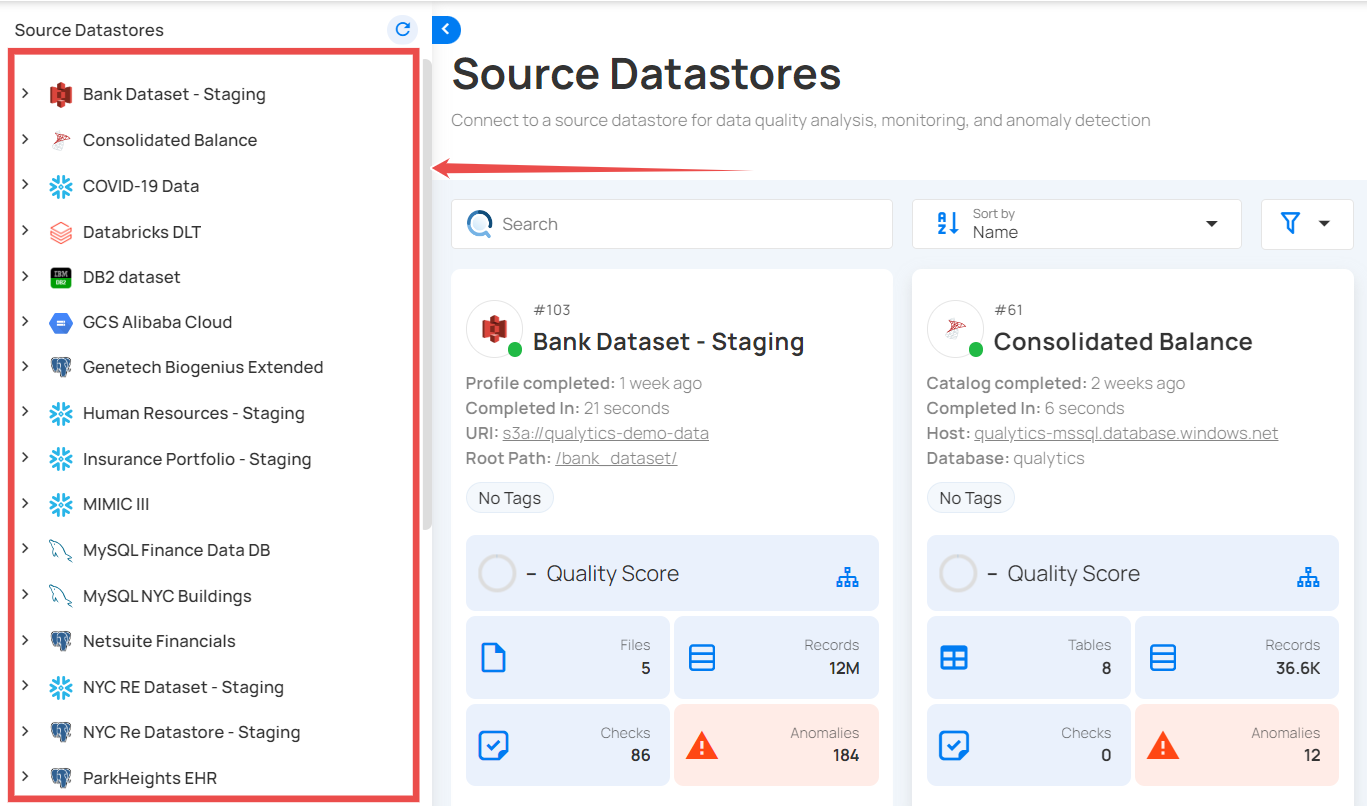Click the NYC Re Datastore PostgreSQL icon
The image size is (1367, 806).
tap(61, 733)
